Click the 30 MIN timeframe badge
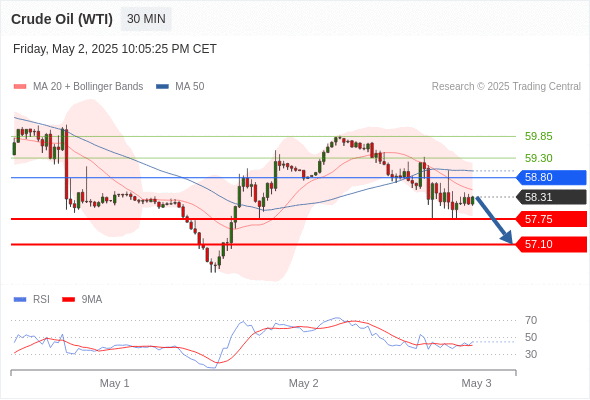The image size is (590, 400). [146, 19]
